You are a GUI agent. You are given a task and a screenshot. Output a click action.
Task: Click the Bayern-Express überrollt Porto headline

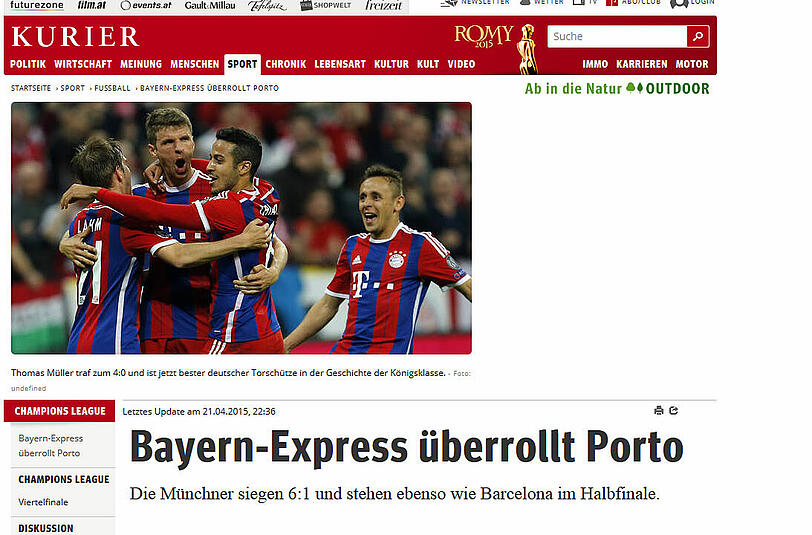(407, 447)
